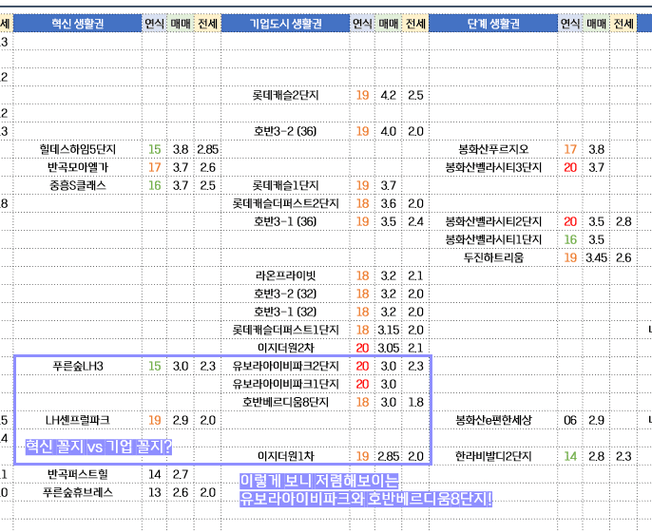652x531 pixels.
Task: Select the 롯데캐슬2단지 cell
Action: [285, 95]
